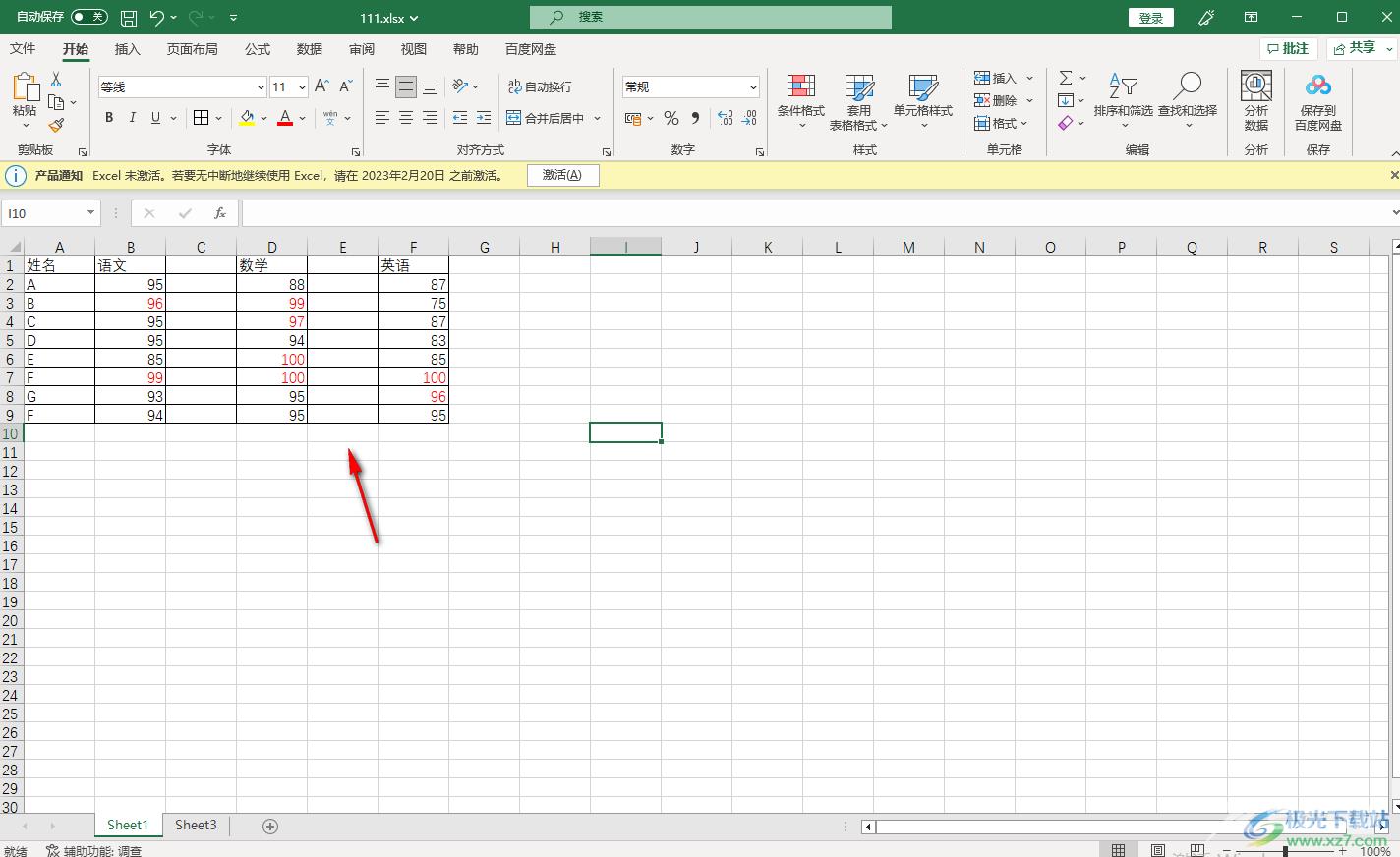The height and width of the screenshot is (857, 1400).
Task: Switch to the Sheet3 worksheet tab
Action: click(196, 826)
